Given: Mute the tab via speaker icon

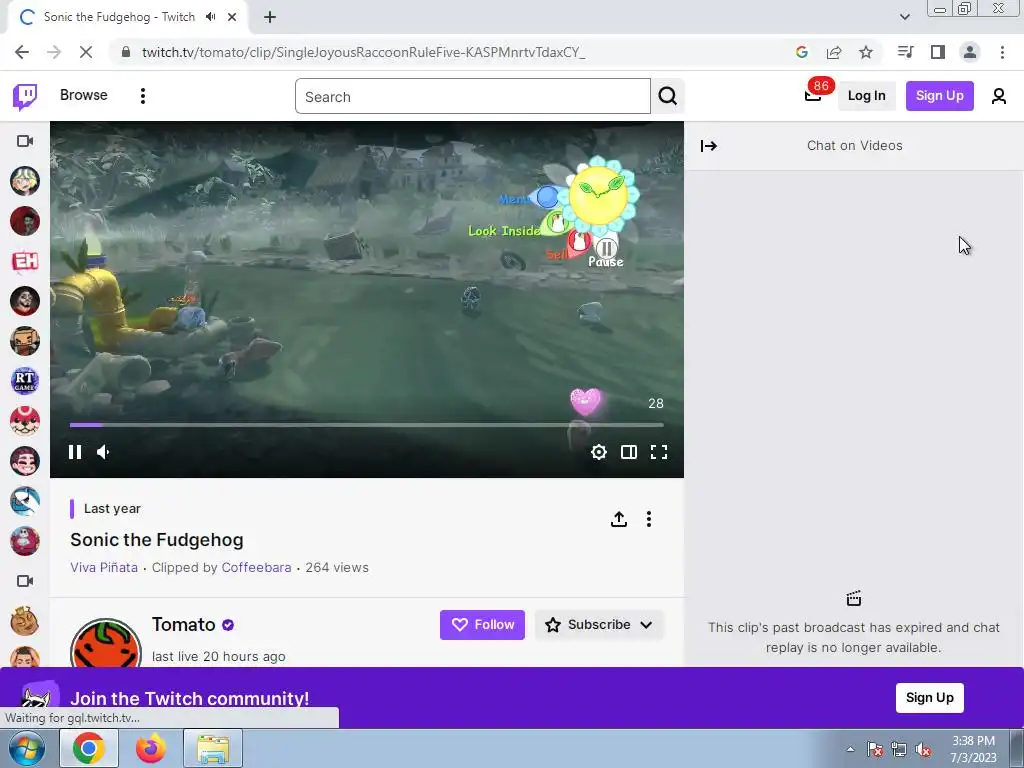Looking at the screenshot, I should pos(210,17).
